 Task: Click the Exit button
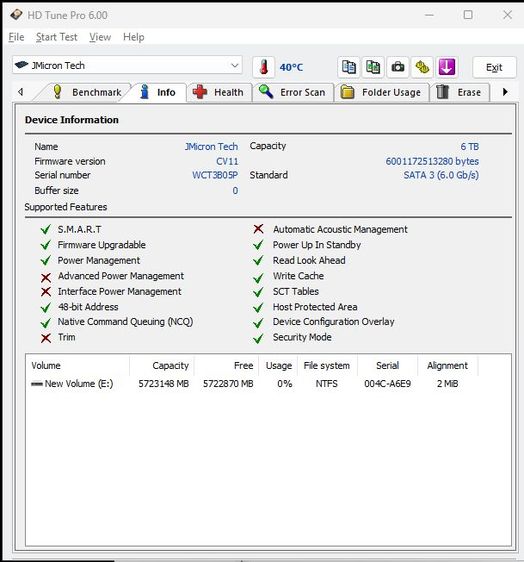[x=494, y=67]
